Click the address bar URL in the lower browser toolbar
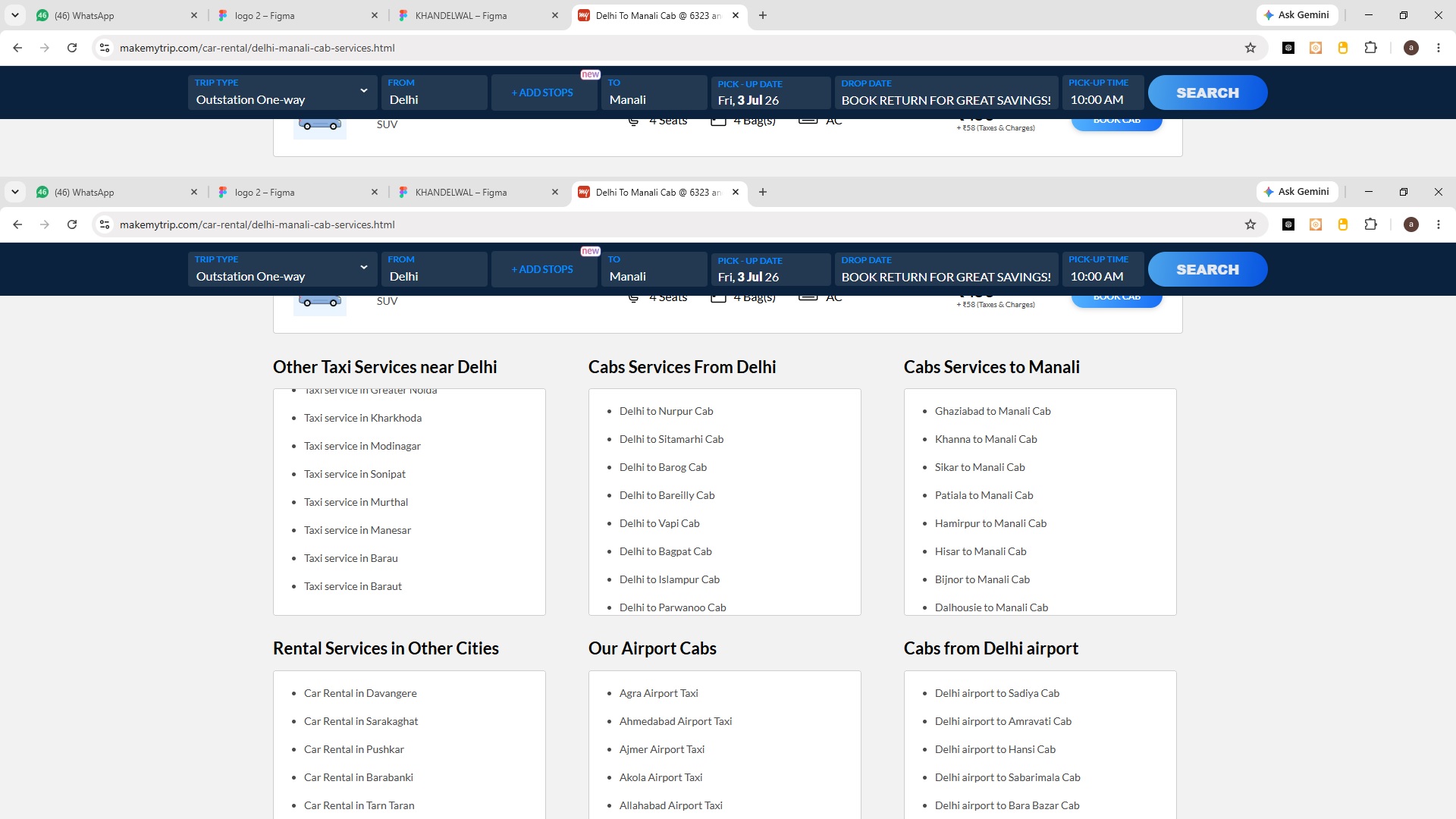This screenshot has width=1456, height=819. pyautogui.click(x=257, y=224)
